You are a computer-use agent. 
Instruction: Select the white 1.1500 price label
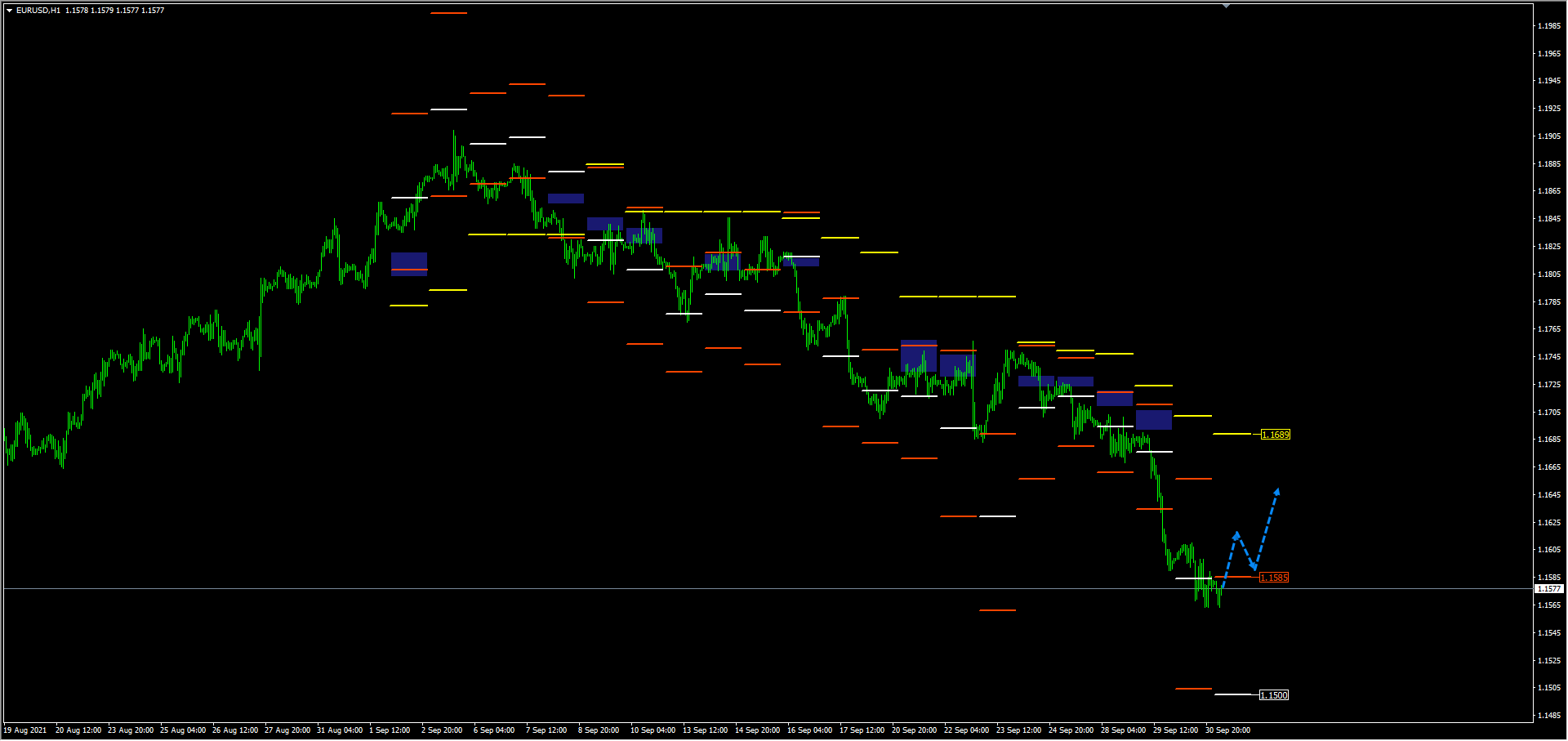tap(1273, 695)
